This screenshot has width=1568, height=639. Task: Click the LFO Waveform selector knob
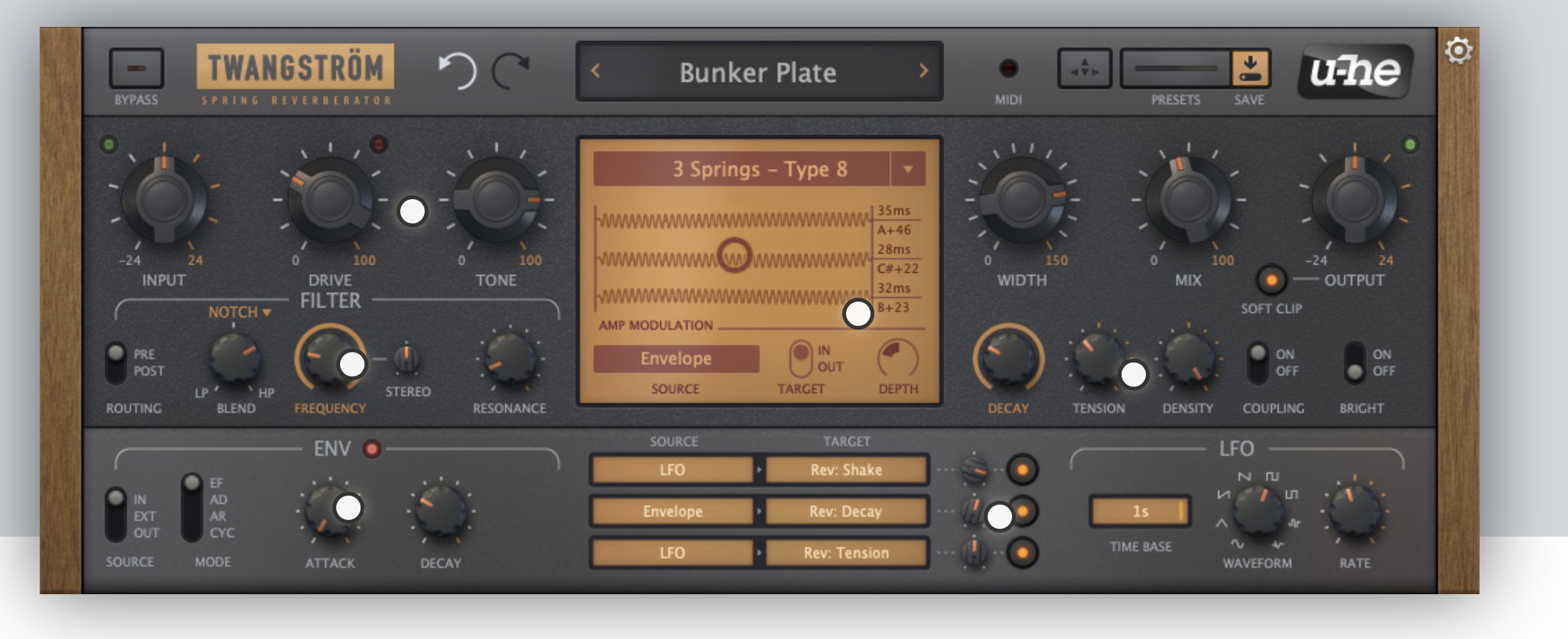coord(1258,511)
